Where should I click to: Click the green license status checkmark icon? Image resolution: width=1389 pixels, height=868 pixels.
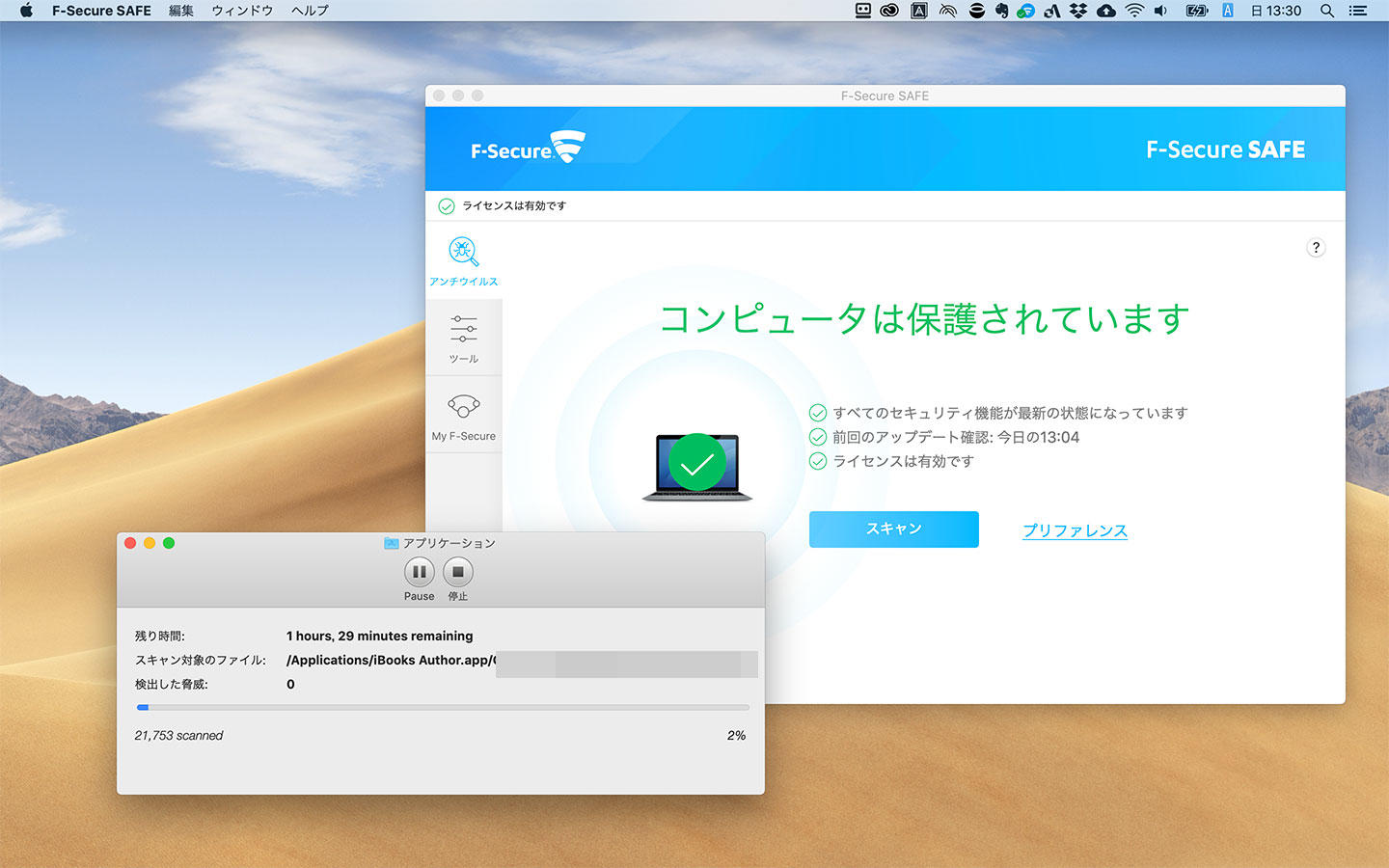447,205
